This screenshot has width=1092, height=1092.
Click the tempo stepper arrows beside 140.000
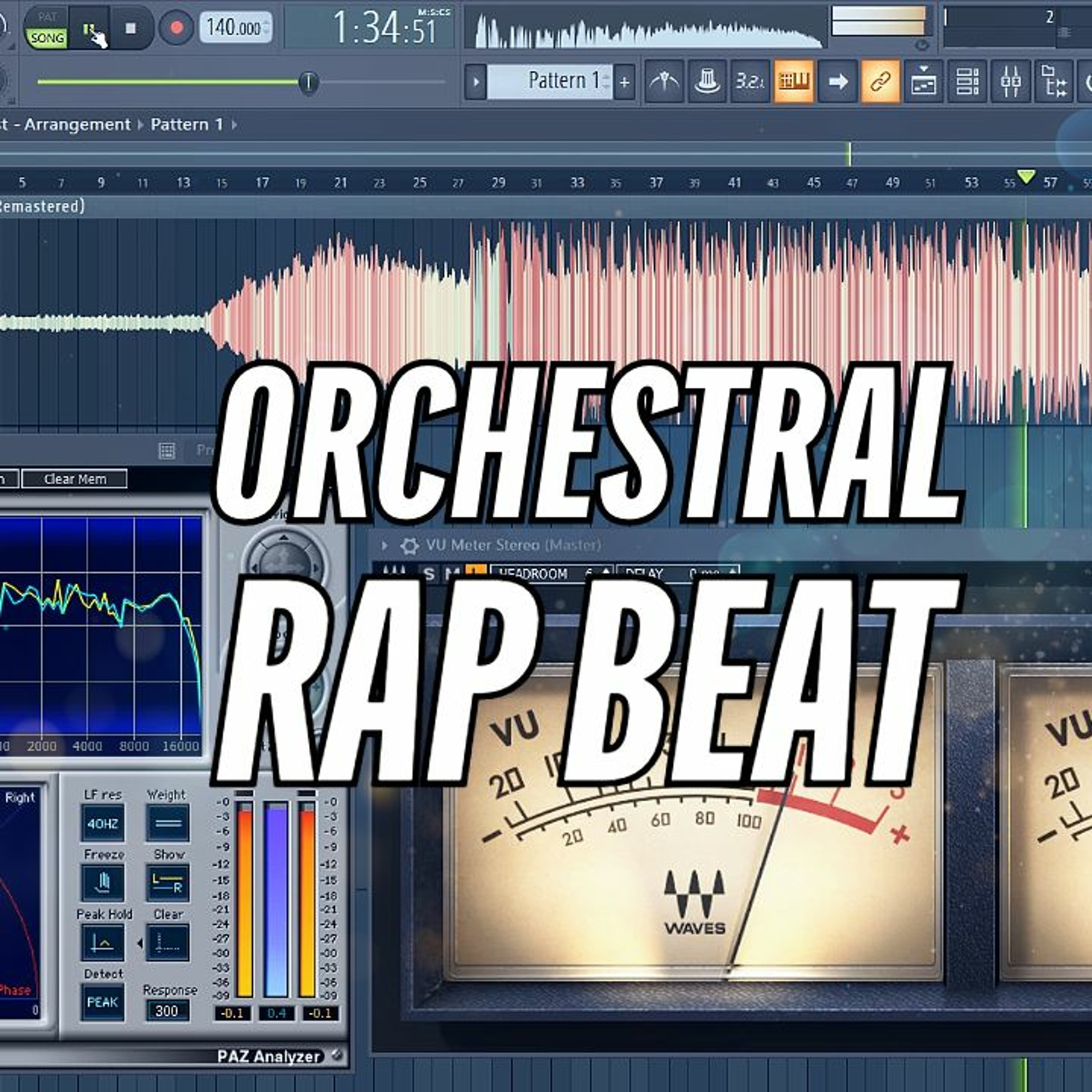pyautogui.click(x=266, y=27)
